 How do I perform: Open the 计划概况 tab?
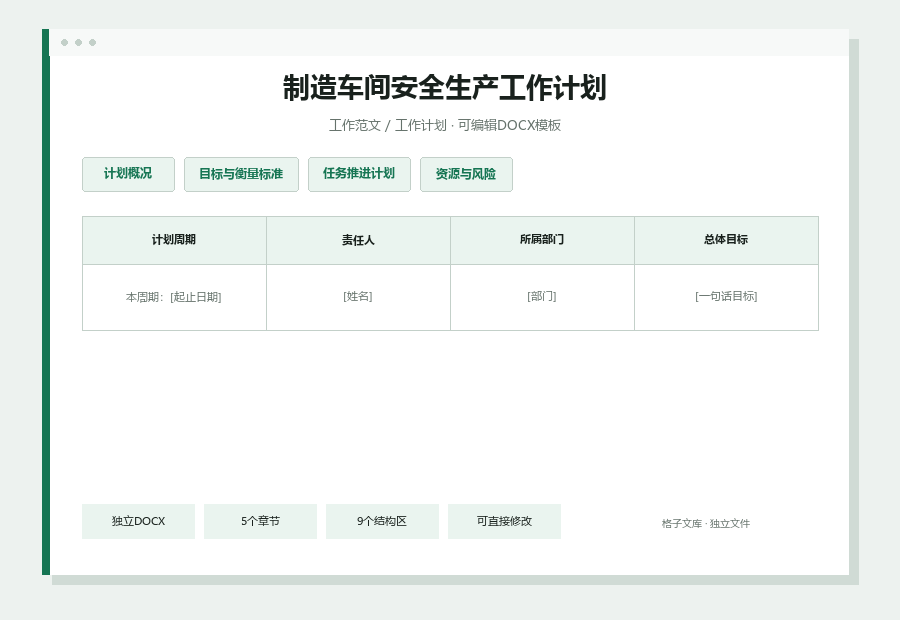[x=128, y=174]
